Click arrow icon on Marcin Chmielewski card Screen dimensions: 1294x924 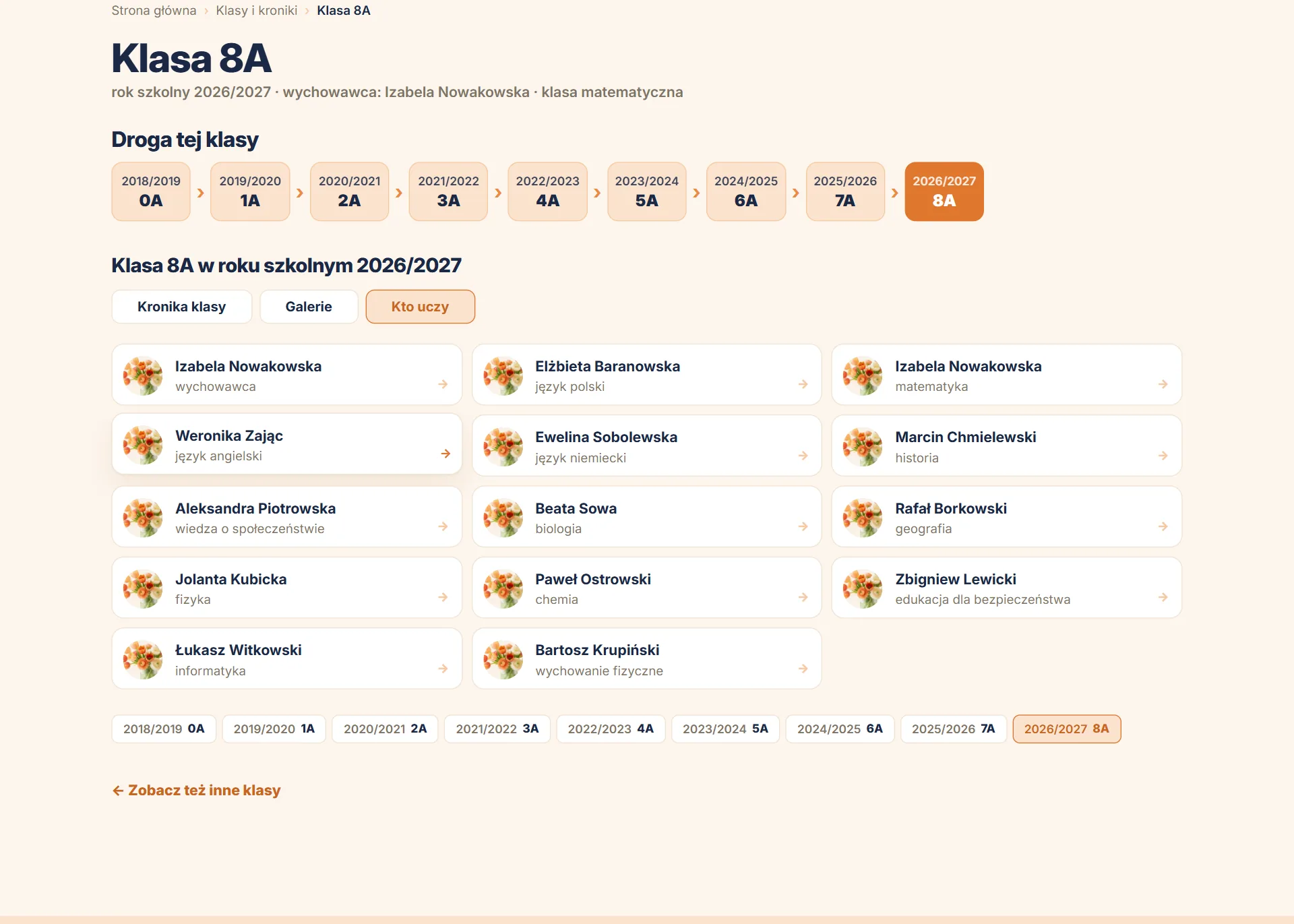pyautogui.click(x=1163, y=456)
